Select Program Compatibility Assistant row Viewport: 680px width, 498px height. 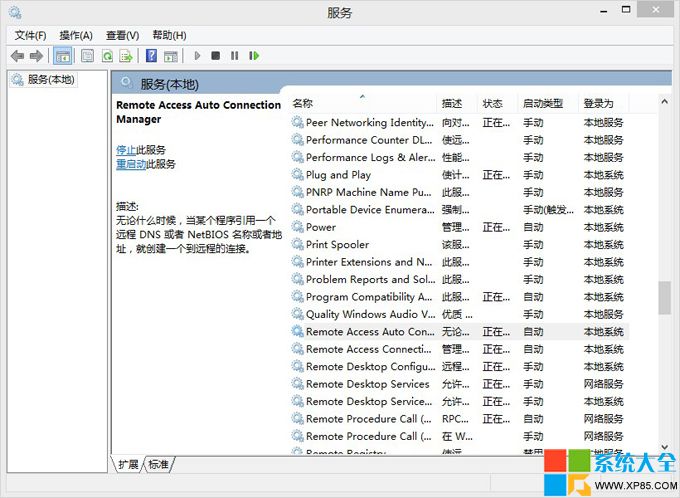[x=459, y=297]
